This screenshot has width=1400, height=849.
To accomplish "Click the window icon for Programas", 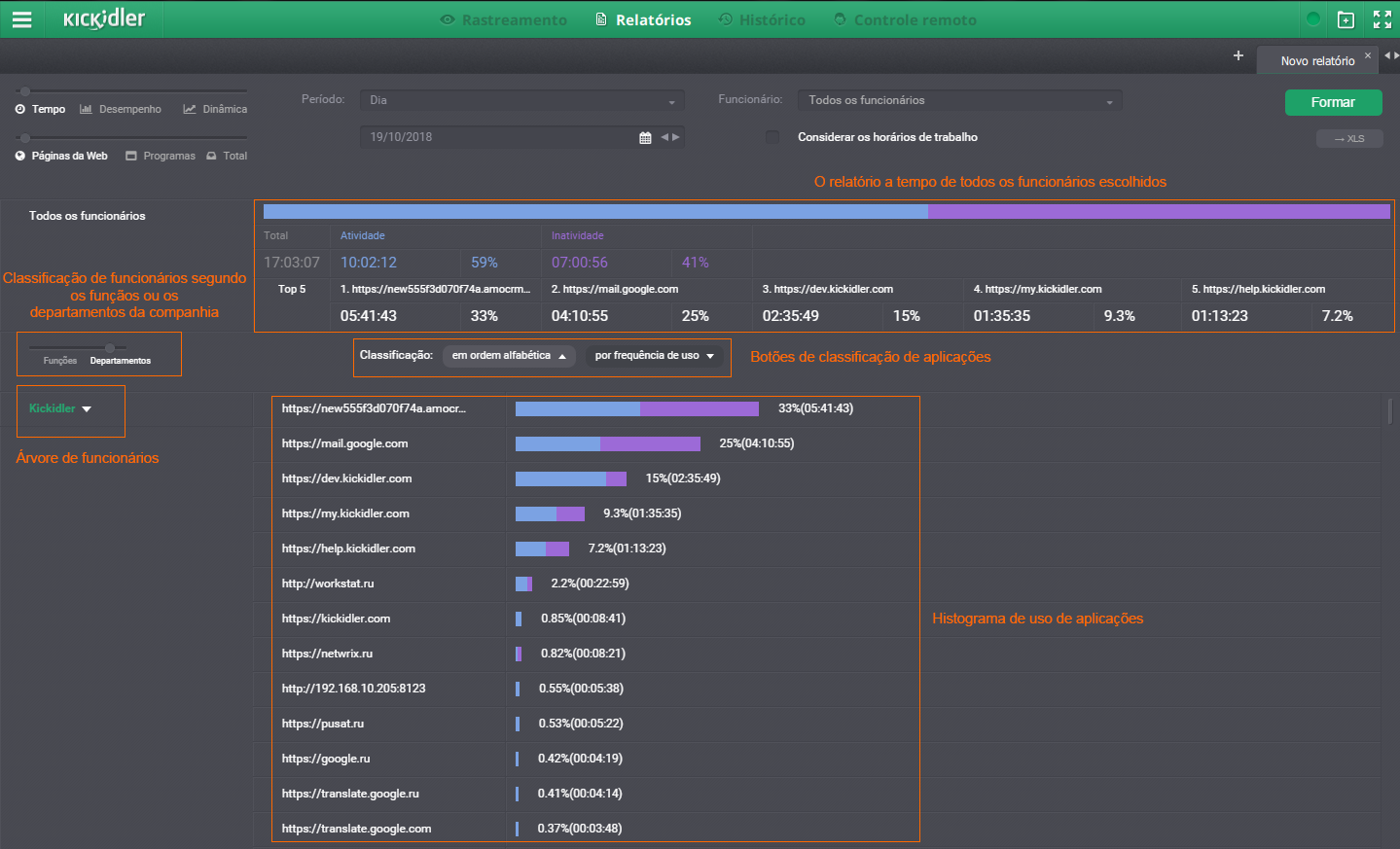I will coord(131,156).
